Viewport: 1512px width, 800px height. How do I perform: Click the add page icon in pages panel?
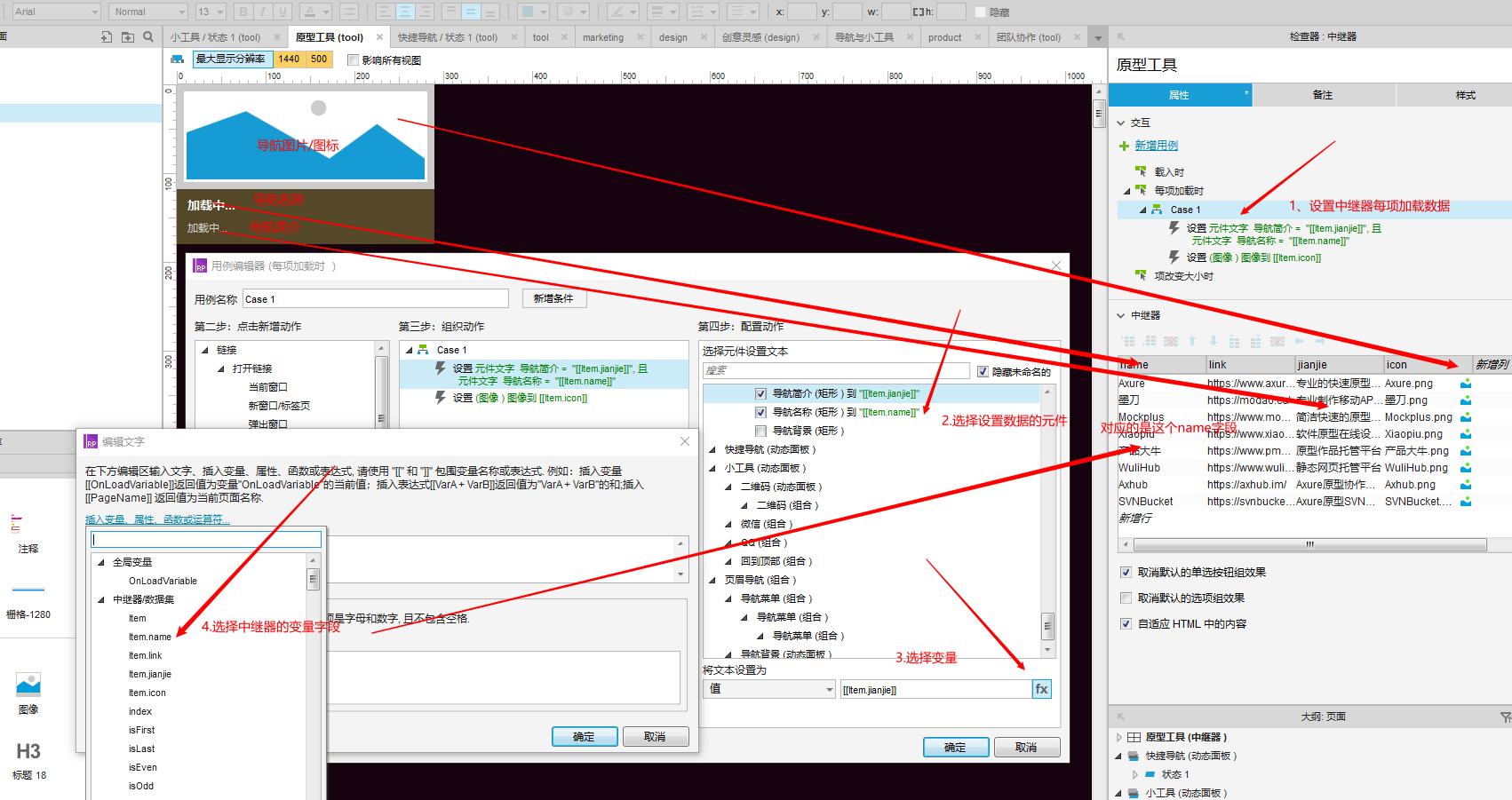pyautogui.click(x=107, y=36)
